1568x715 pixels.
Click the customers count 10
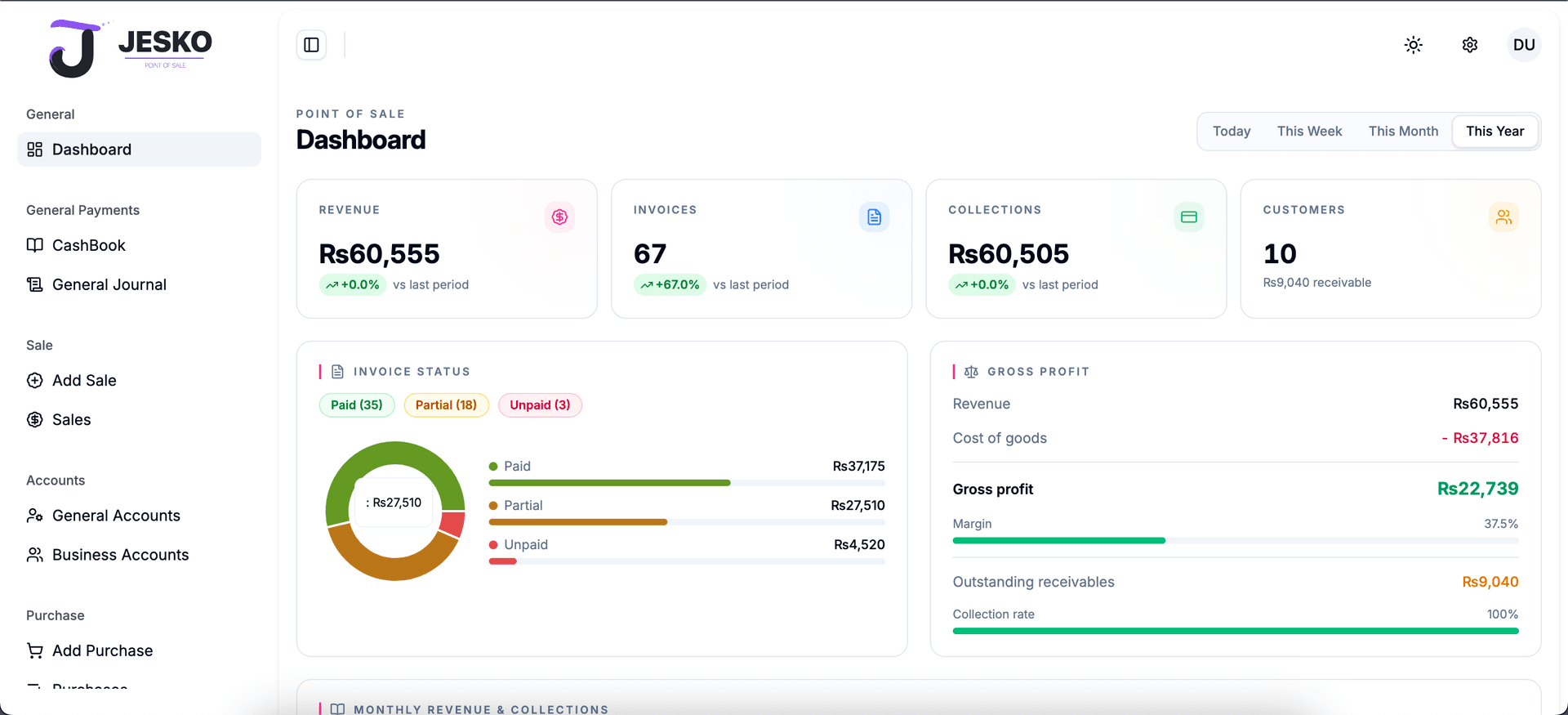[1280, 254]
